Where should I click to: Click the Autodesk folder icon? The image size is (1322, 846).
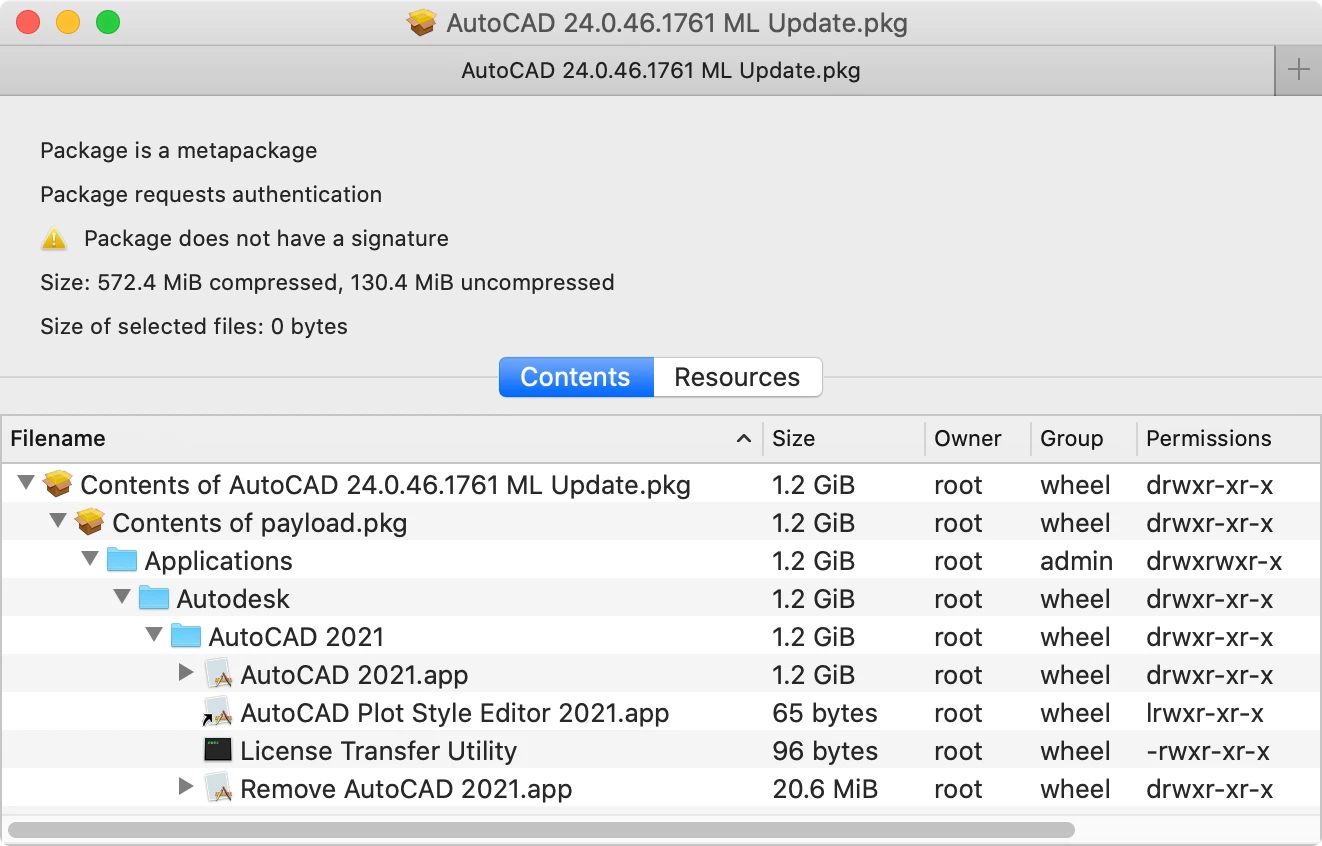(154, 598)
